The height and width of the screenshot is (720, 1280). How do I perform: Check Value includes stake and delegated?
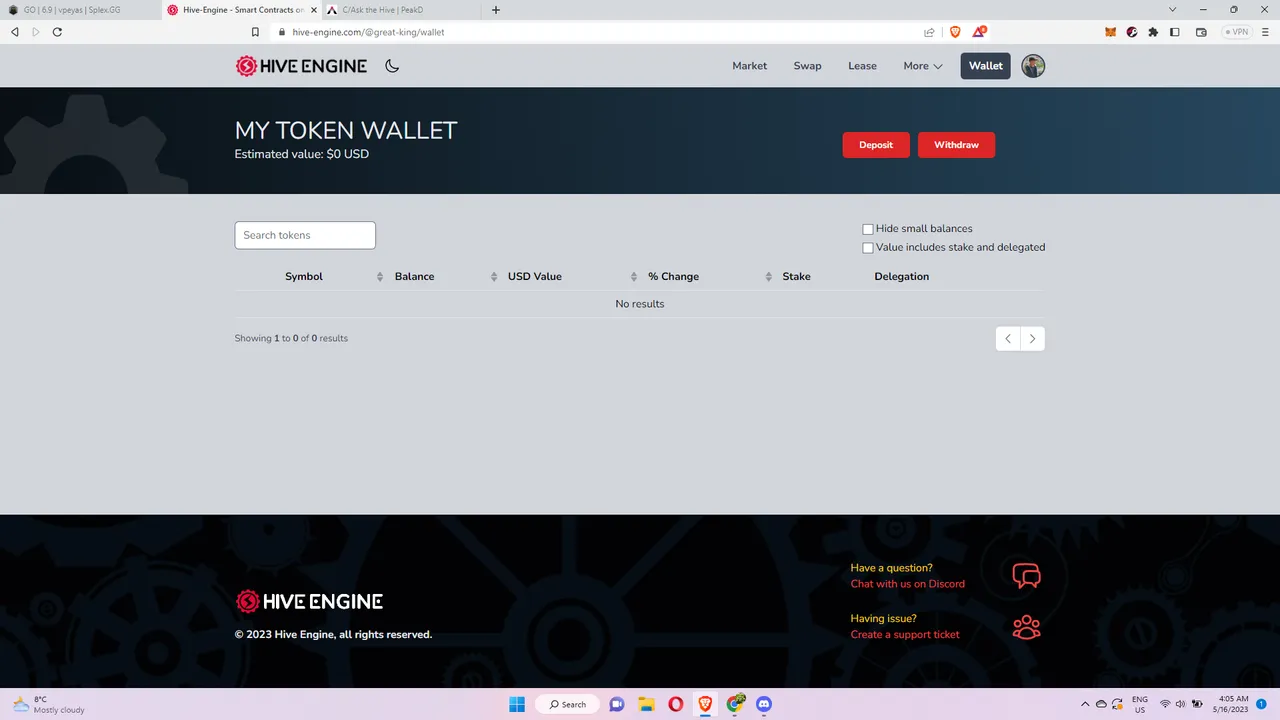coord(868,248)
